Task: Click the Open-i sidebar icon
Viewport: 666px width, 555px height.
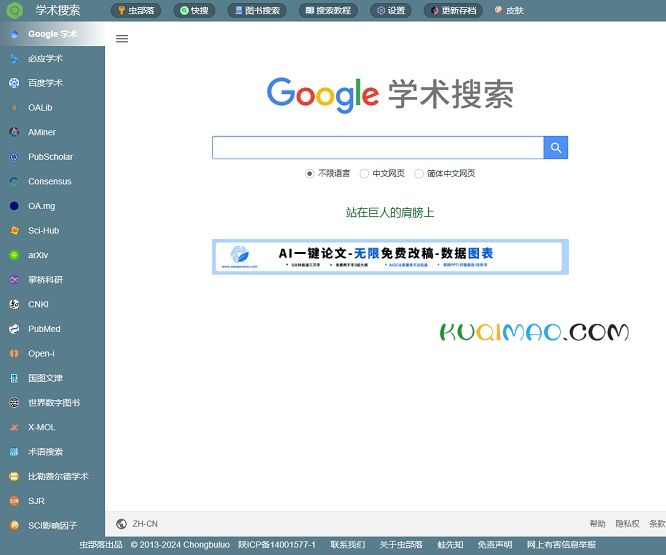Action: point(14,353)
